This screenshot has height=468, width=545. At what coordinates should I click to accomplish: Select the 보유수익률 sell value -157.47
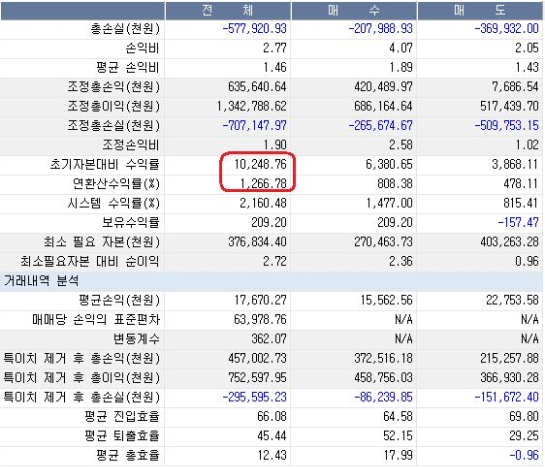click(x=518, y=222)
